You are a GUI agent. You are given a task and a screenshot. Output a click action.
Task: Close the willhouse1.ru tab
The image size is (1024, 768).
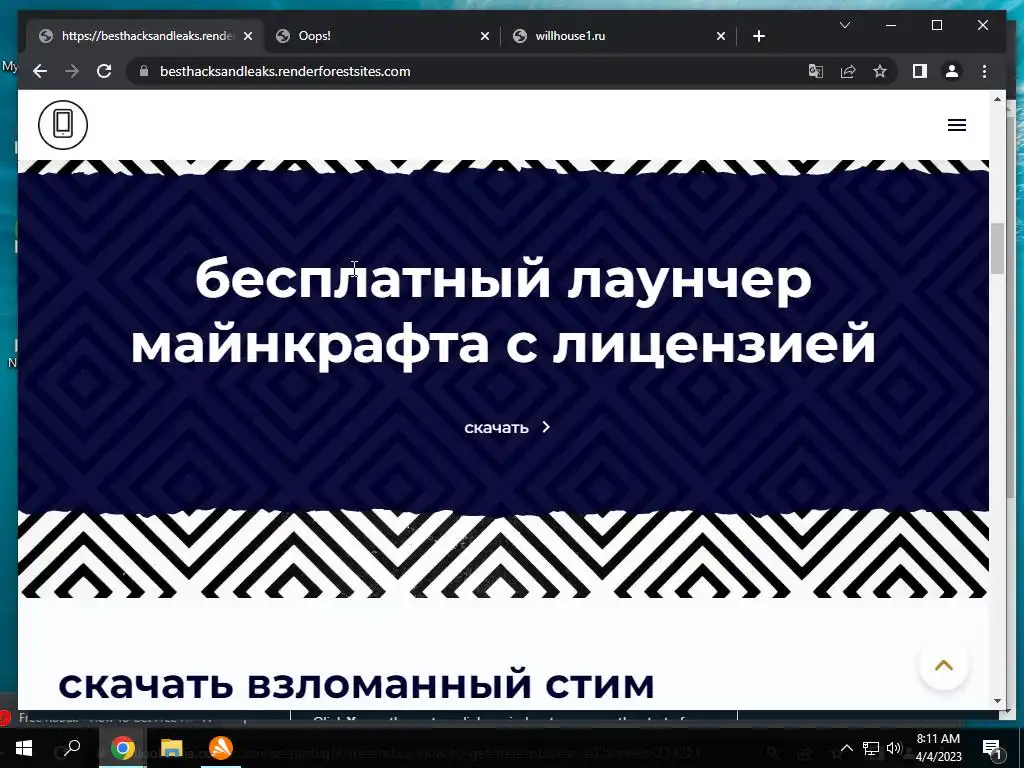coord(720,37)
